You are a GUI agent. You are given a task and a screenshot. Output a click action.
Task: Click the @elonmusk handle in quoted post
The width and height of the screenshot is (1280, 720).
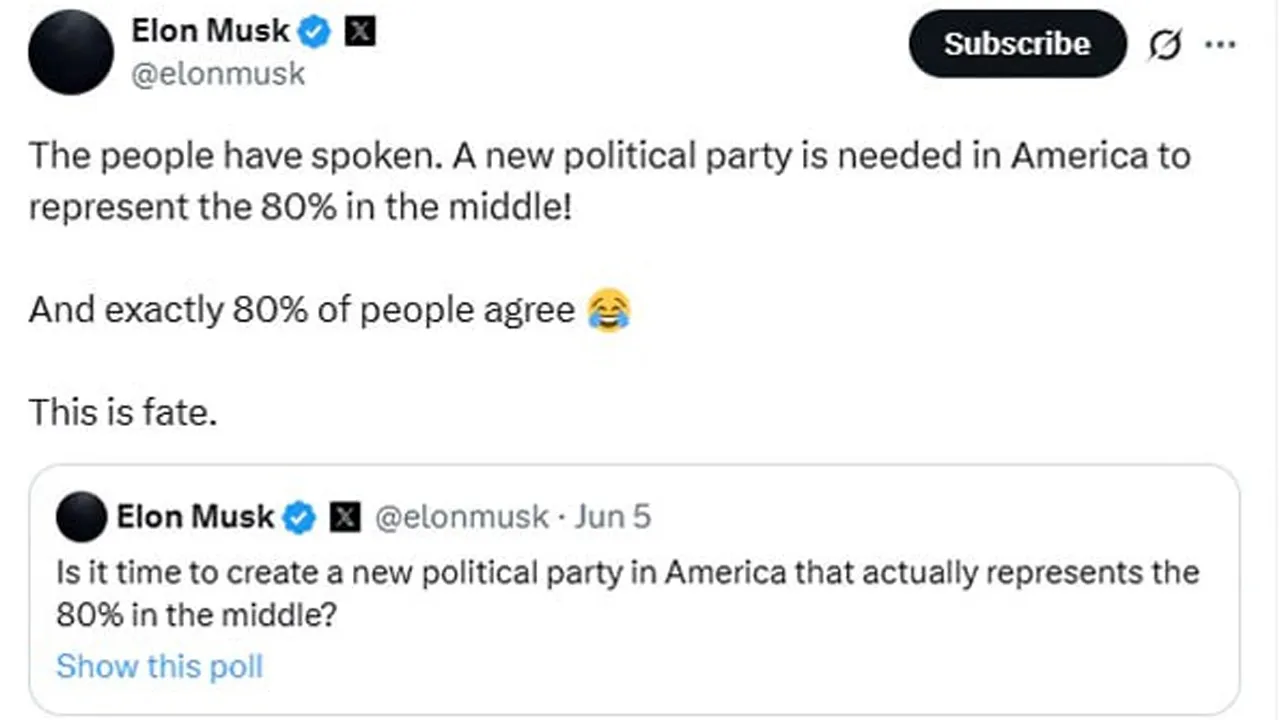tap(461, 517)
